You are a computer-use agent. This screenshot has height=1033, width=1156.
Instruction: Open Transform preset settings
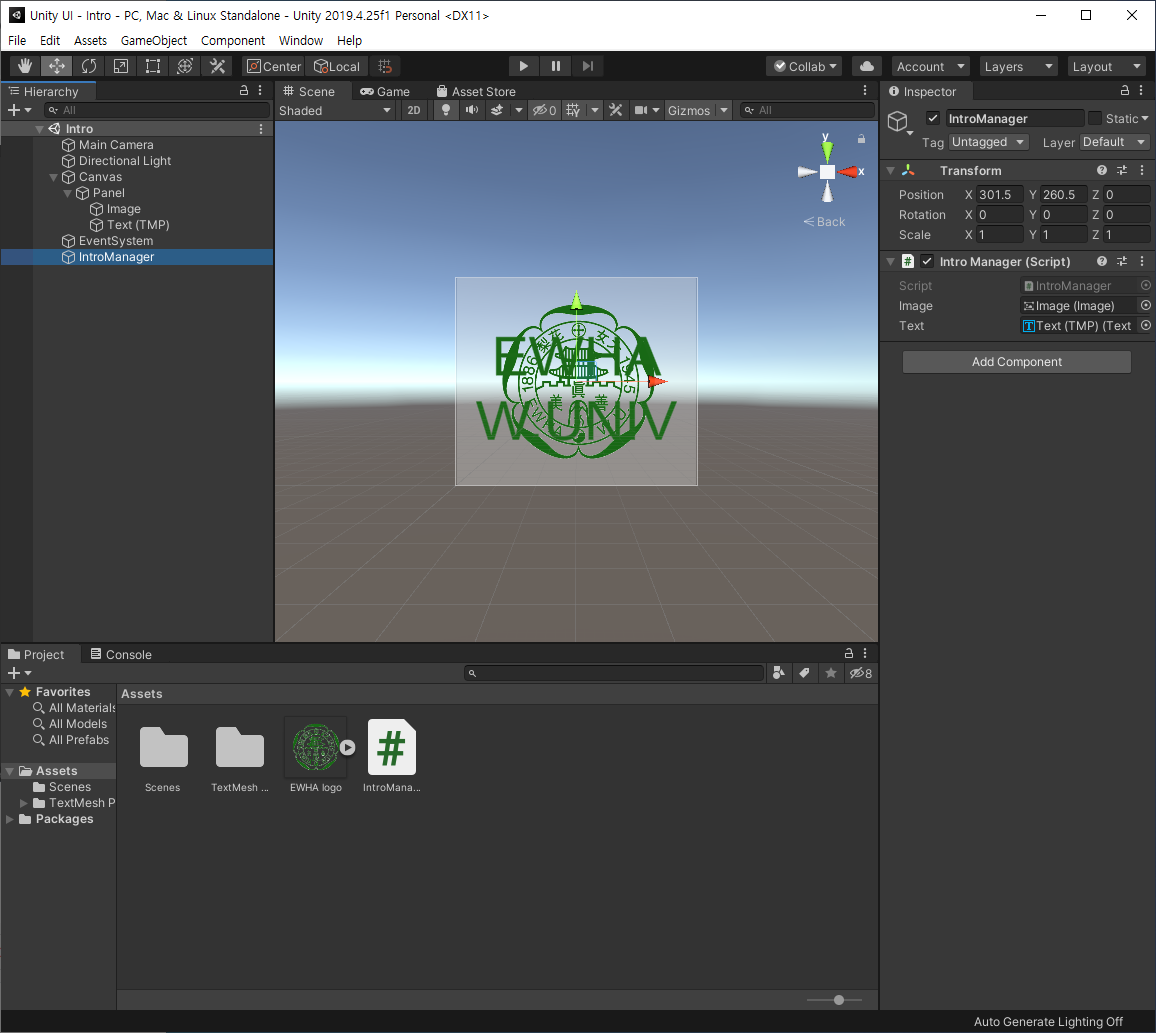pyautogui.click(x=1121, y=170)
